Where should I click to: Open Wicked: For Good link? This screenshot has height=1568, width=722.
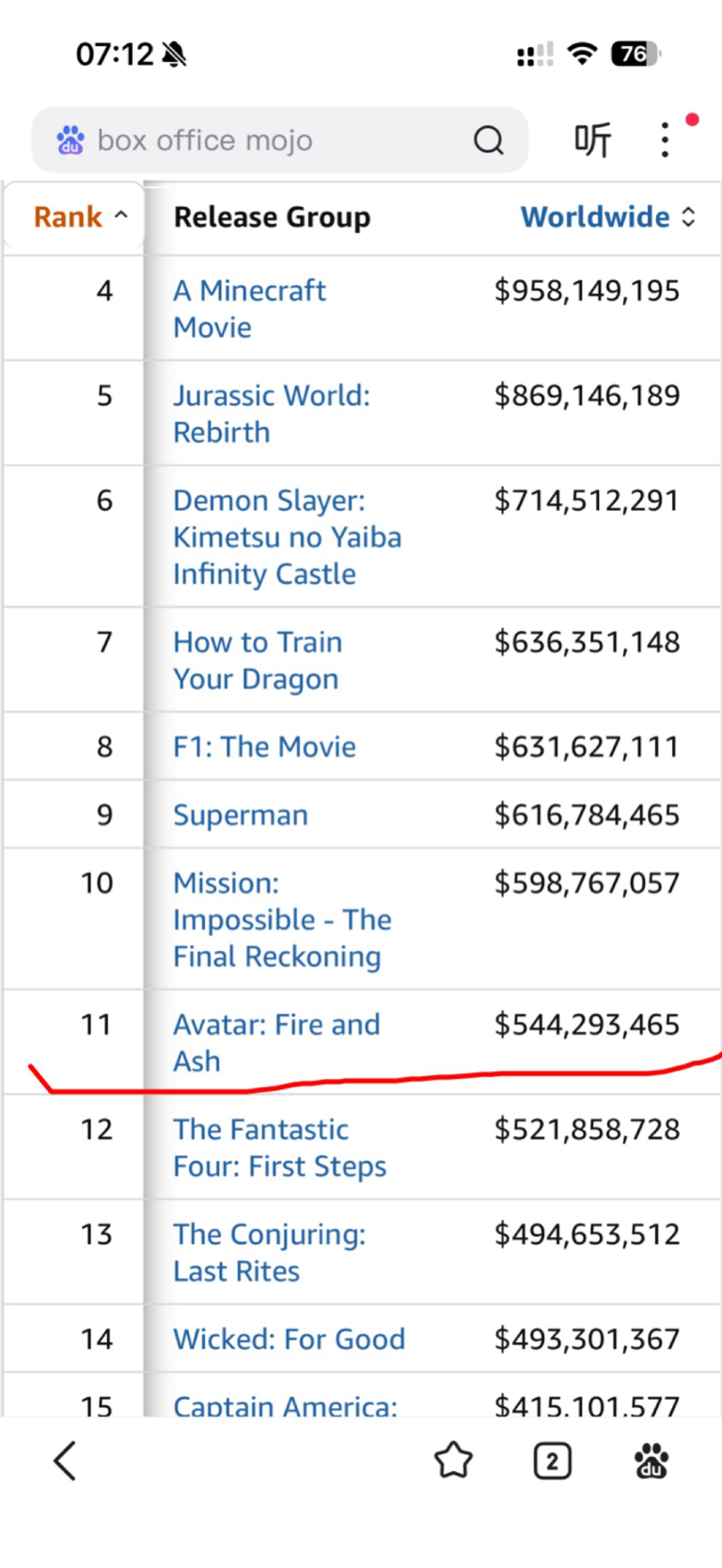[x=289, y=1339]
